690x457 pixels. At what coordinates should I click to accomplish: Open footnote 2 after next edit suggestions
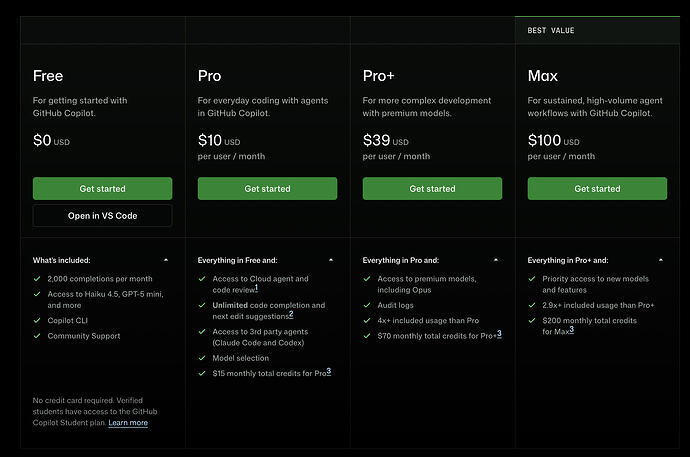[291, 314]
